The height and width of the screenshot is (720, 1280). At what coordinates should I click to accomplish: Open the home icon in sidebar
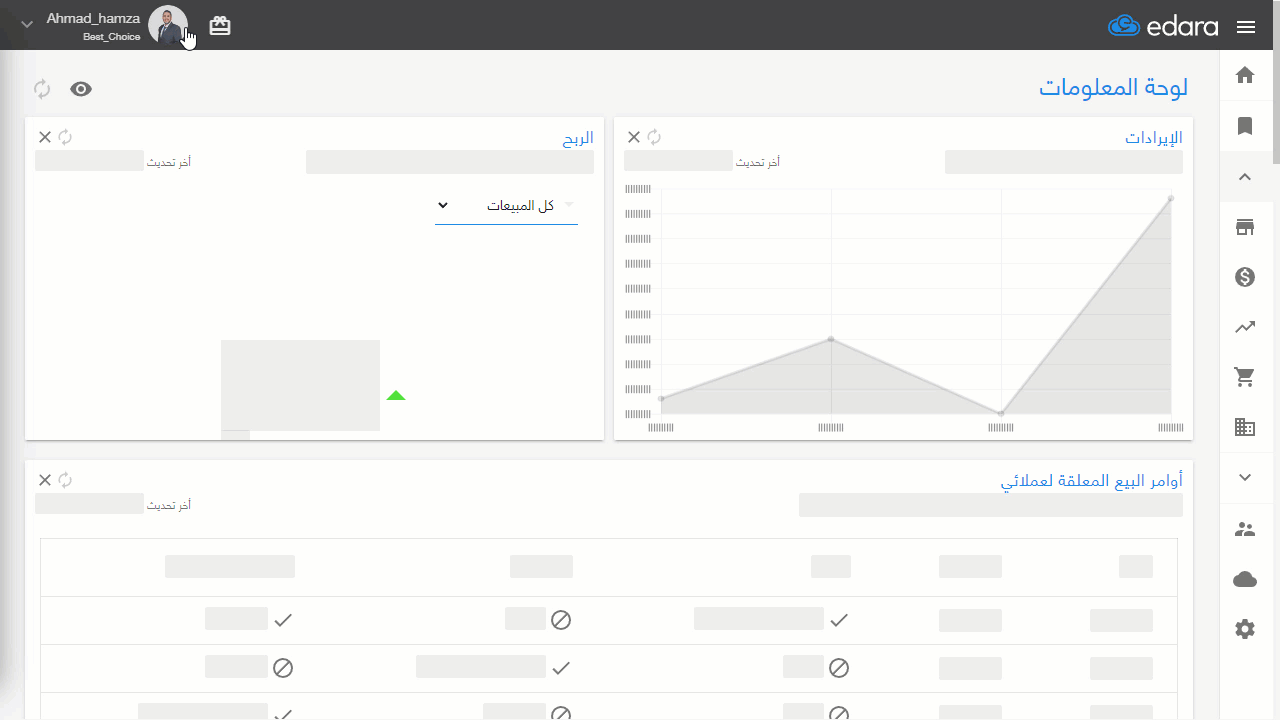tap(1245, 75)
